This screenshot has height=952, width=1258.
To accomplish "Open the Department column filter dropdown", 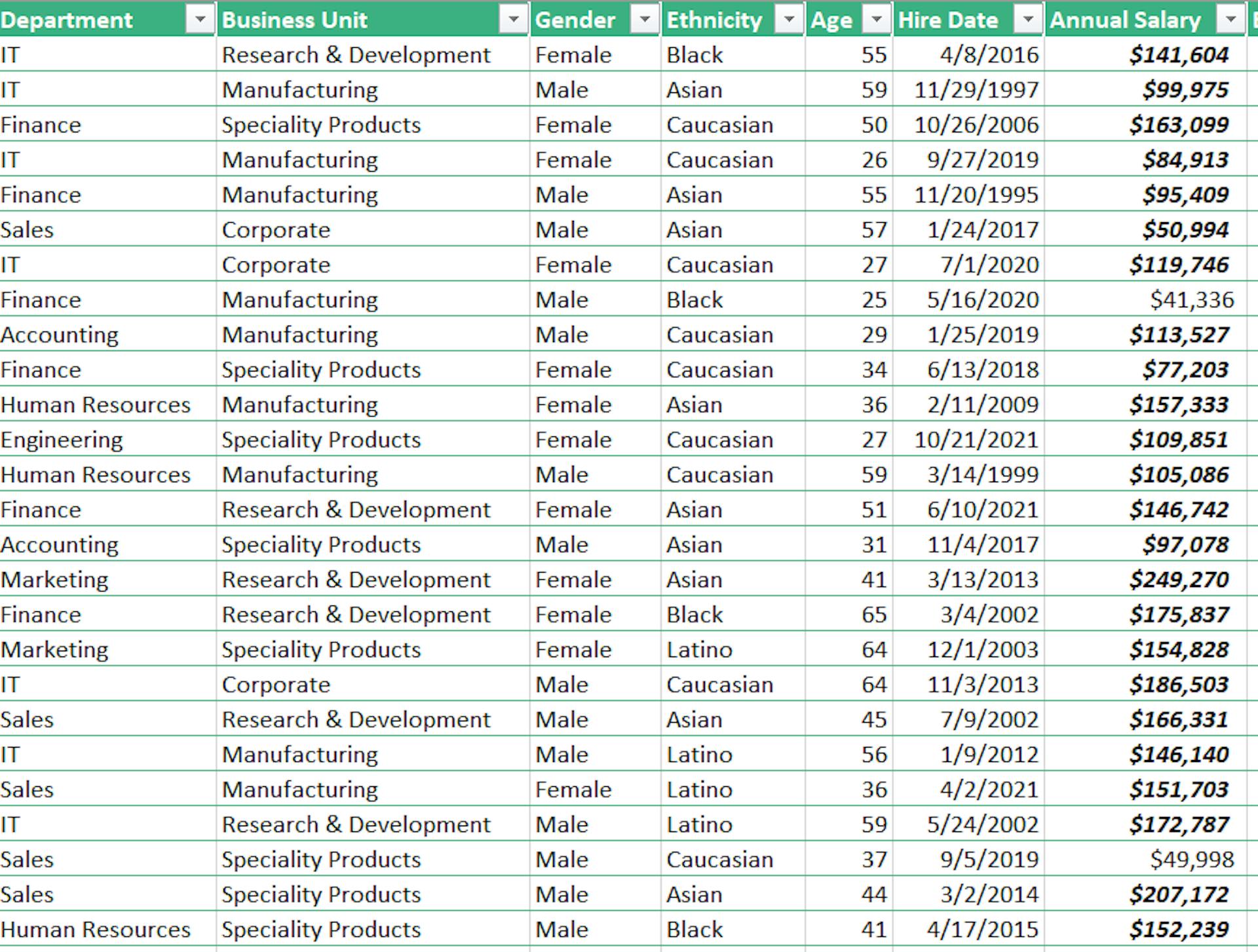I will click(199, 20).
